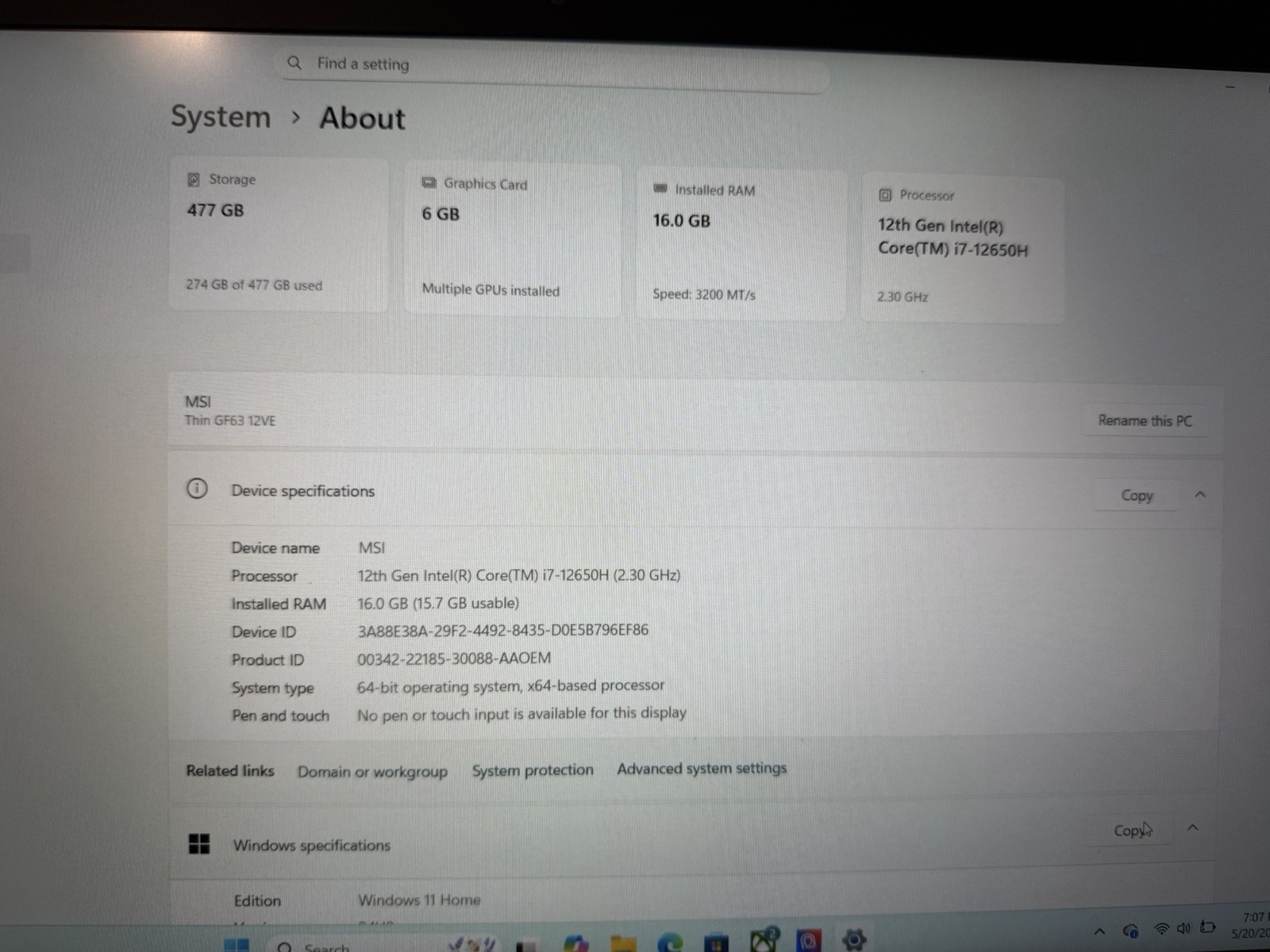Click the Thin GF63 12VE model name
The height and width of the screenshot is (952, 1270).
[230, 420]
